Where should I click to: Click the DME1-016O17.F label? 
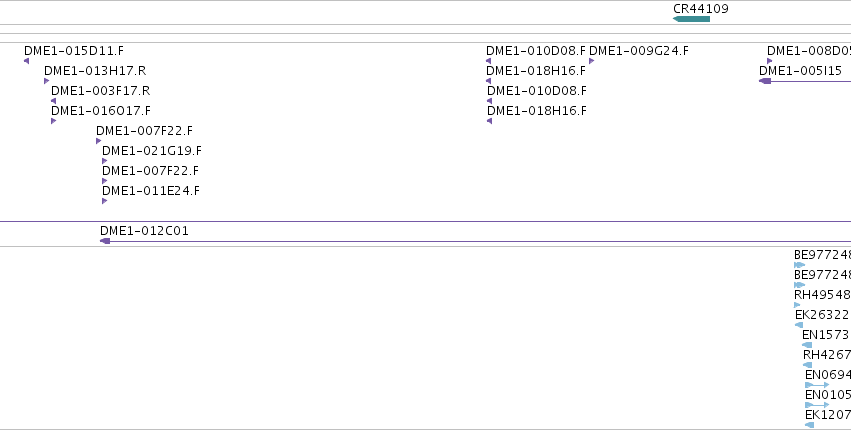101,111
